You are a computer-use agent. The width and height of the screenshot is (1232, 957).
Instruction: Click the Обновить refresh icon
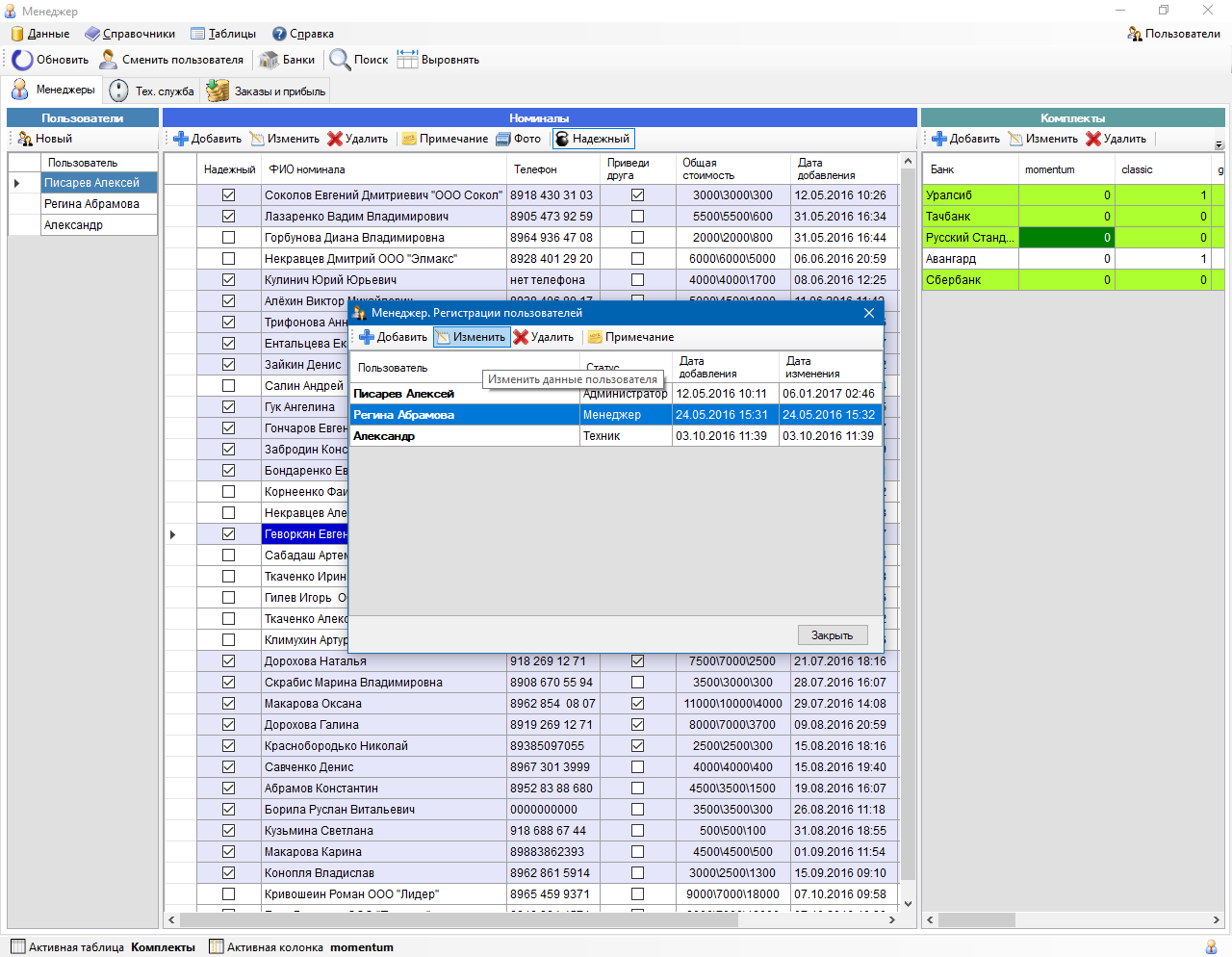pos(22,60)
